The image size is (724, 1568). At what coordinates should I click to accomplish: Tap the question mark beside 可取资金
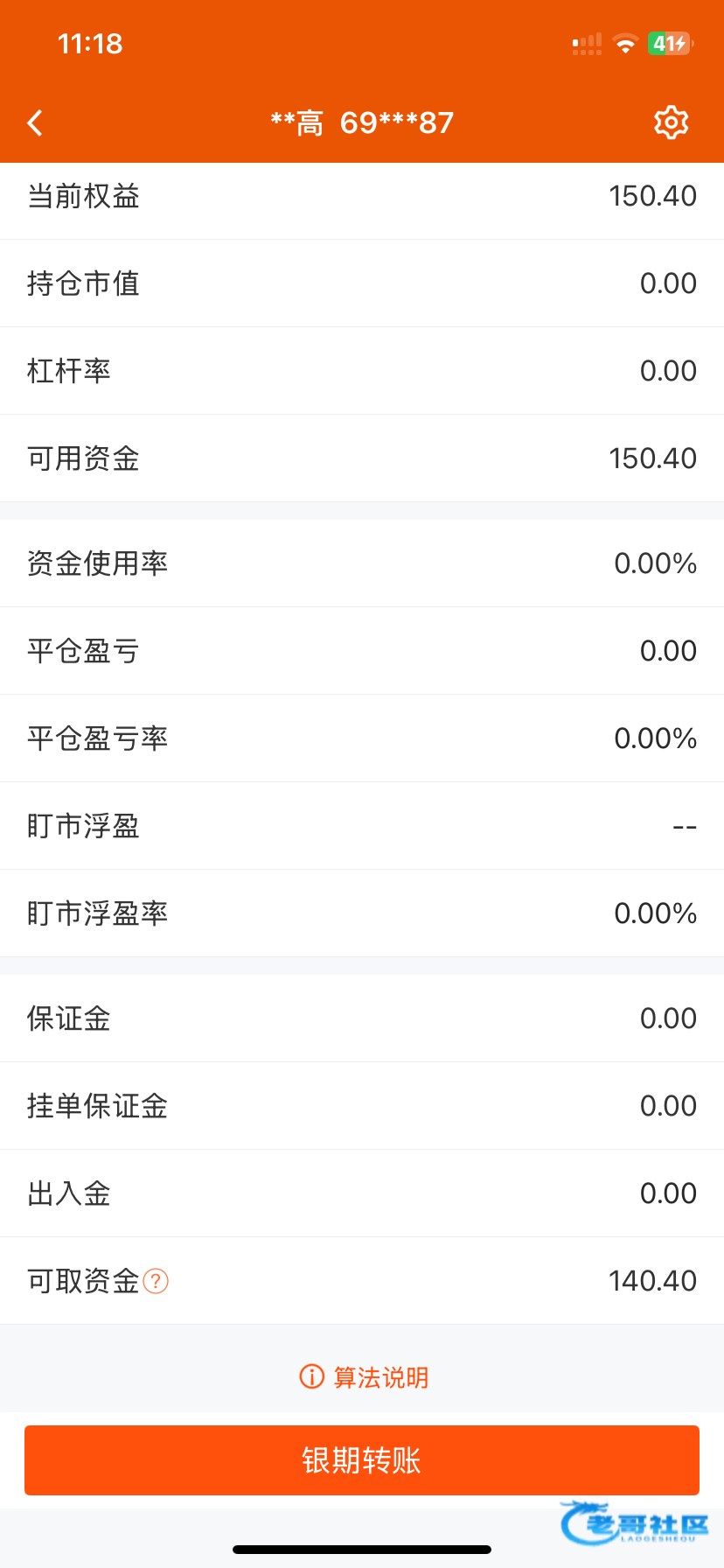tap(156, 1281)
